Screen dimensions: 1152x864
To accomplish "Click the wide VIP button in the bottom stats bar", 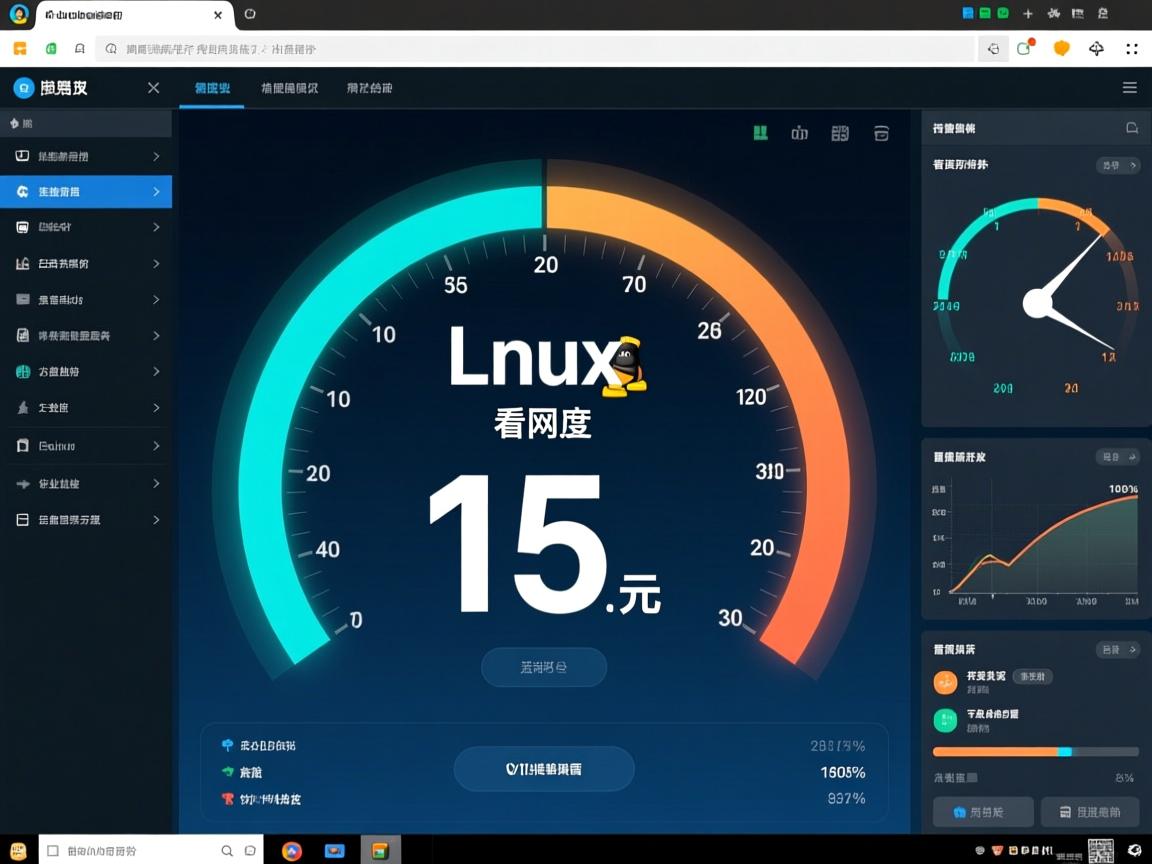I will pos(544,768).
